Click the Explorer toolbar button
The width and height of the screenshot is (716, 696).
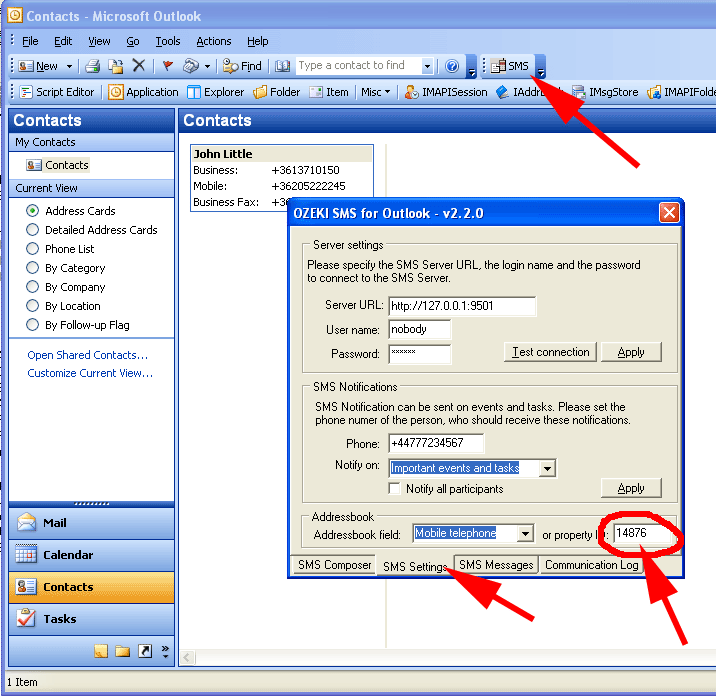pos(216,92)
